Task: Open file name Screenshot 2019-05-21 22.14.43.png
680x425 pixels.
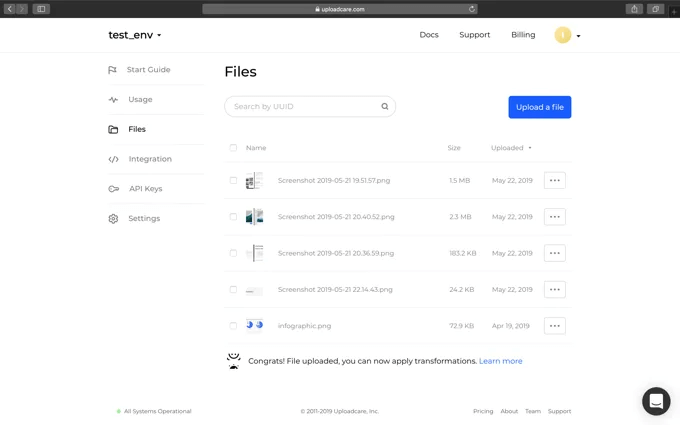Action: pyautogui.click(x=335, y=290)
